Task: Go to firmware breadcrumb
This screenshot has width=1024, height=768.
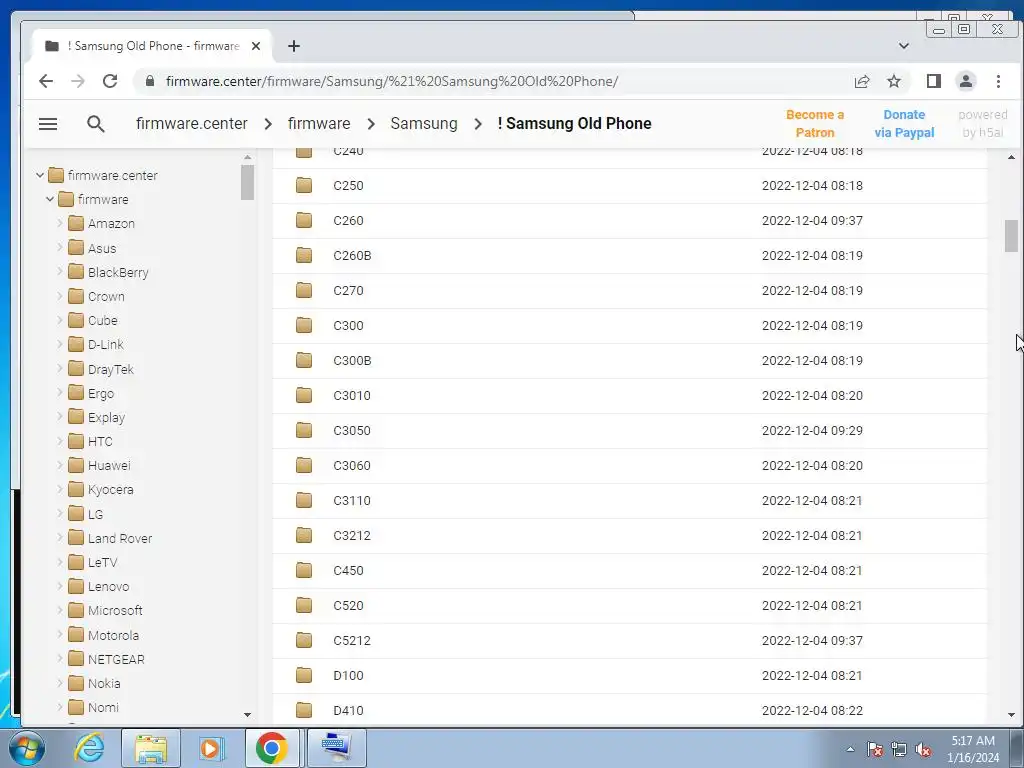Action: [319, 123]
